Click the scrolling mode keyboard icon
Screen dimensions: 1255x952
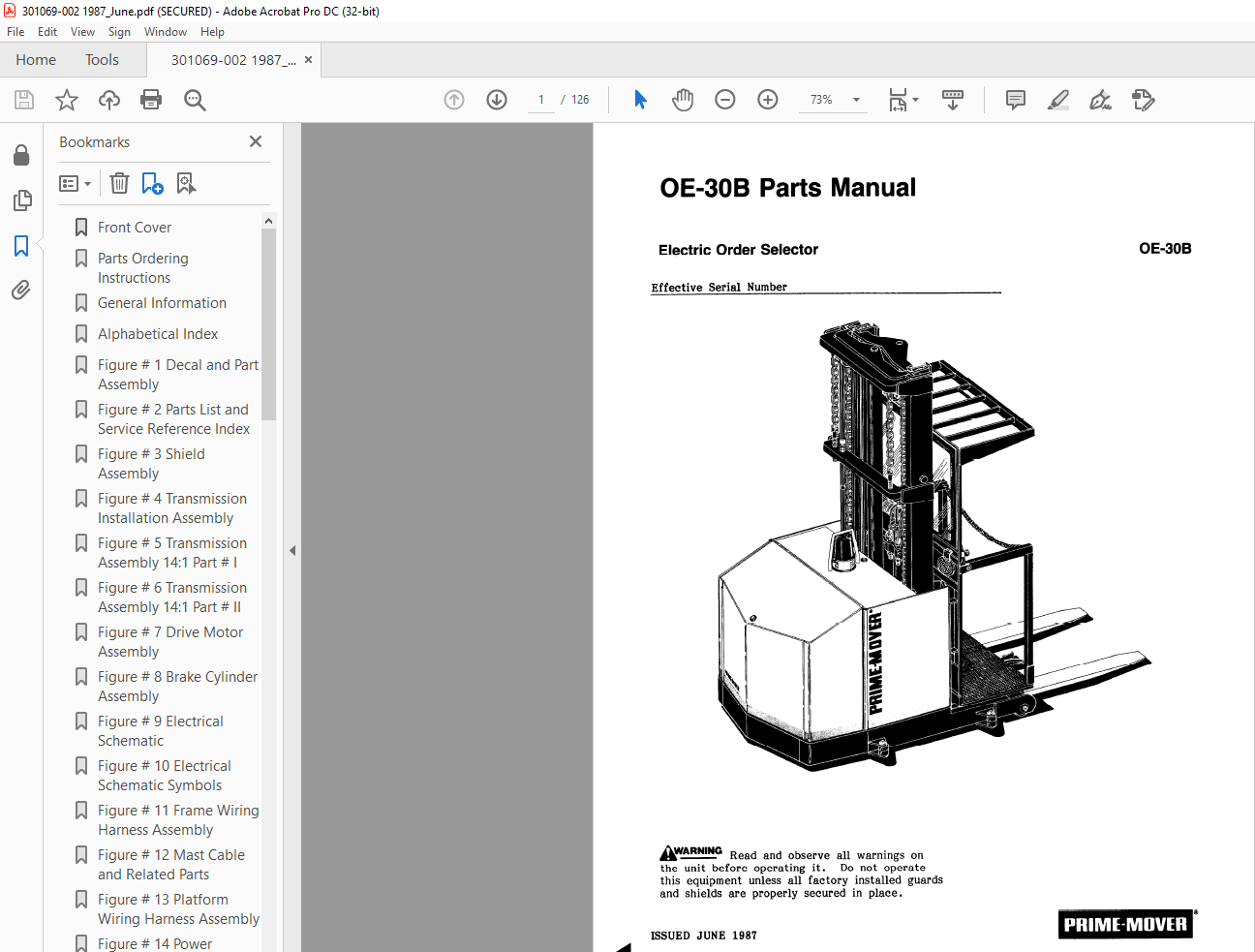click(953, 100)
